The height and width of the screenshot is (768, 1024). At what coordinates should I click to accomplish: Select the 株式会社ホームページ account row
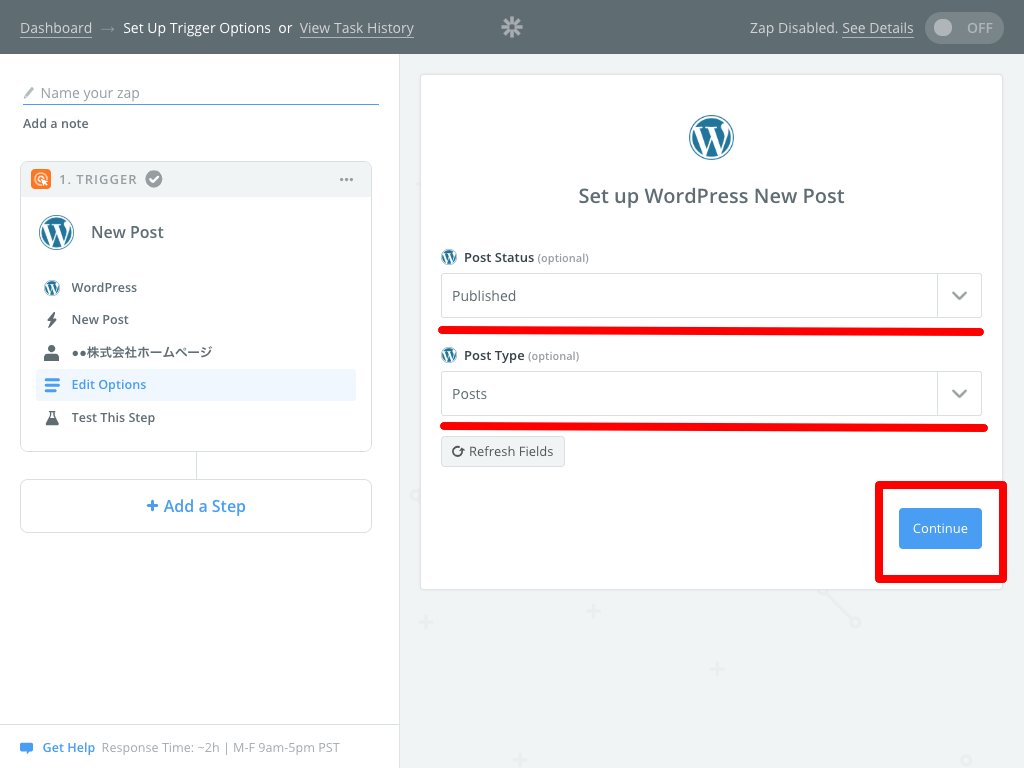coord(196,353)
